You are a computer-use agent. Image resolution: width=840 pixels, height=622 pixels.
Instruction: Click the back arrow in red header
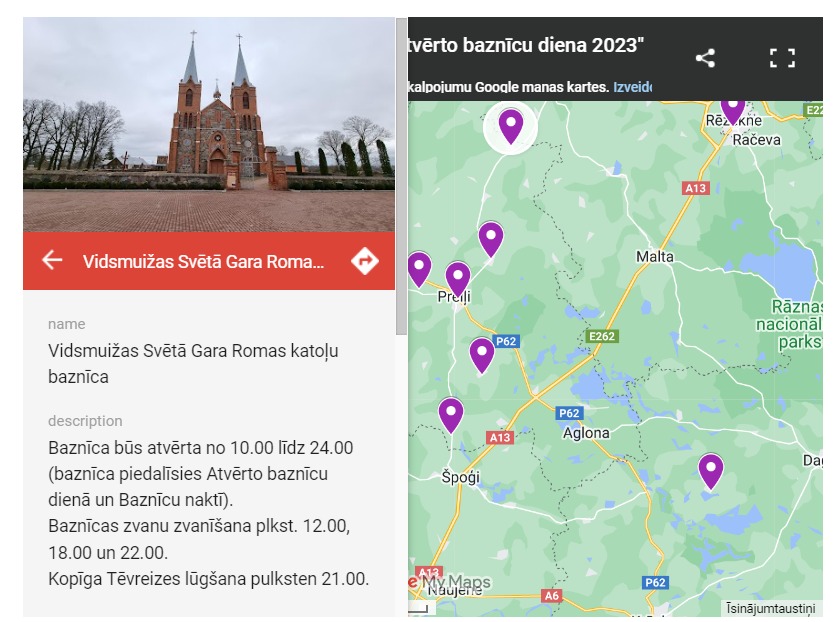coord(52,260)
